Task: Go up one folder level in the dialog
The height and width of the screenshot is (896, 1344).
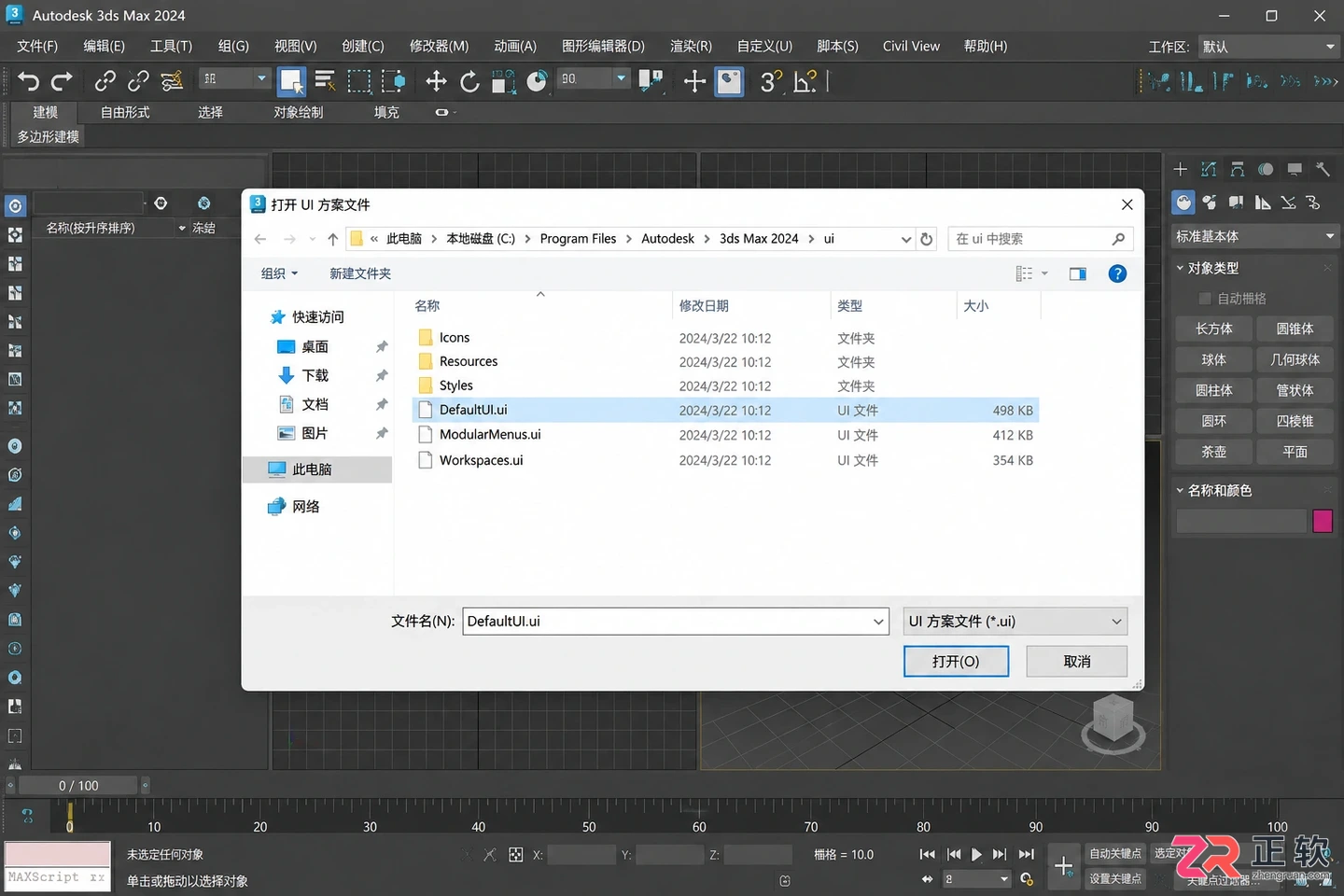Action: tap(333, 239)
